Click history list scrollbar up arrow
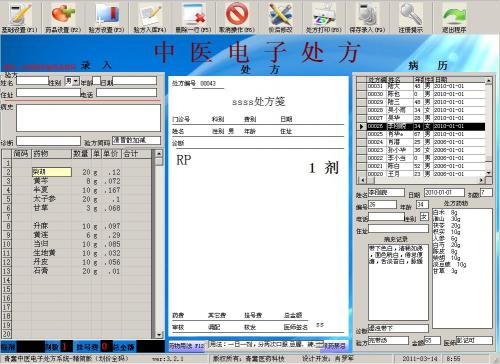 pos(489,80)
